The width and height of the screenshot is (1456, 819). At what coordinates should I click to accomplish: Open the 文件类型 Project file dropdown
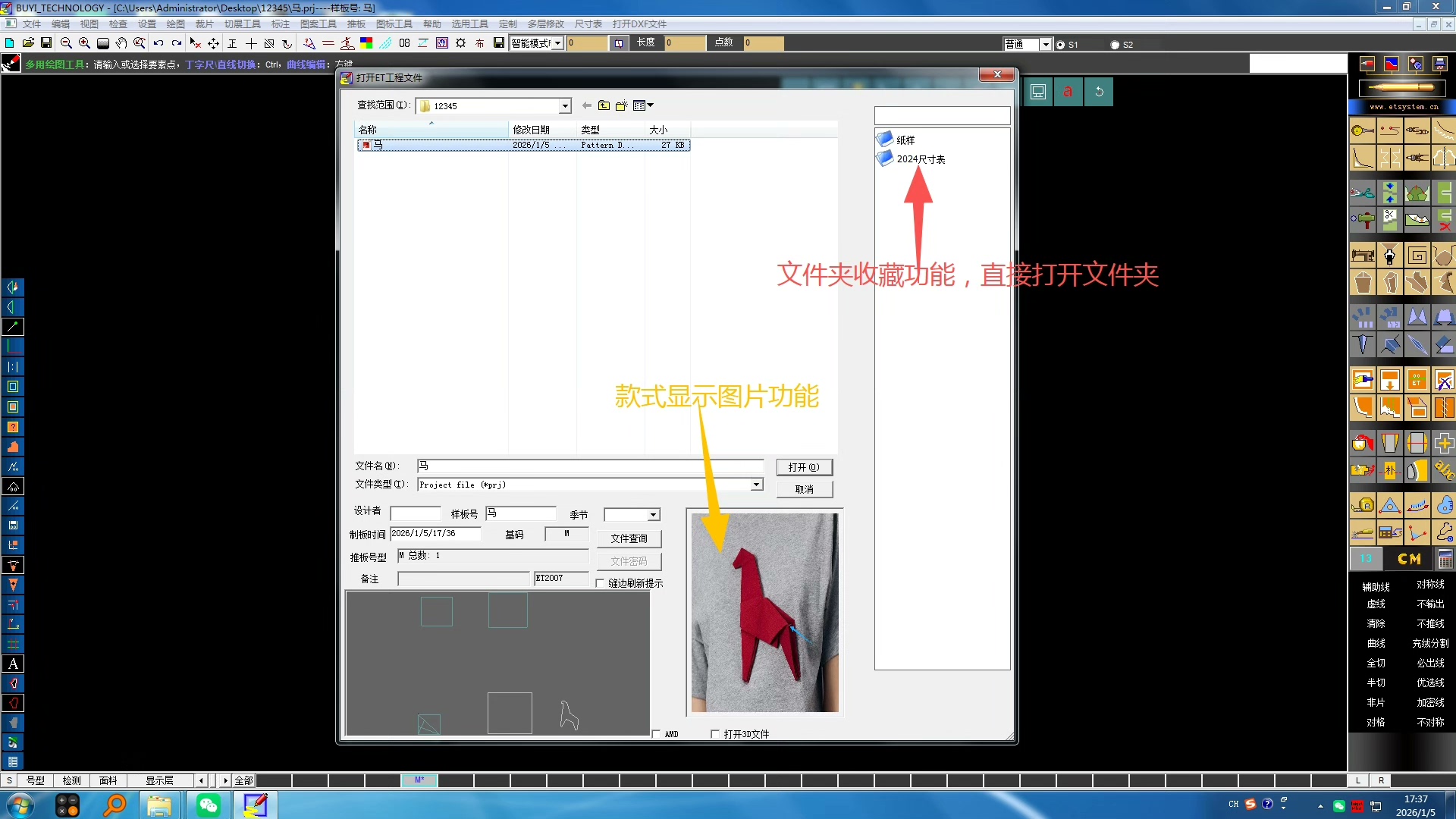point(756,485)
